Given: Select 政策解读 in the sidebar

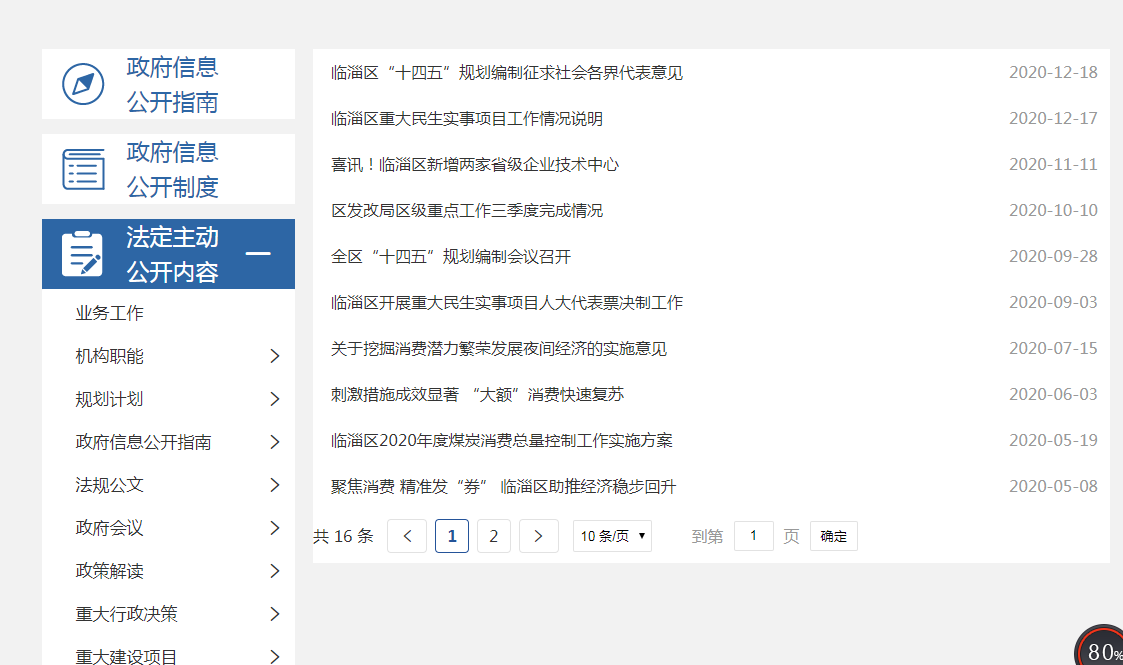Looking at the screenshot, I should [x=110, y=571].
